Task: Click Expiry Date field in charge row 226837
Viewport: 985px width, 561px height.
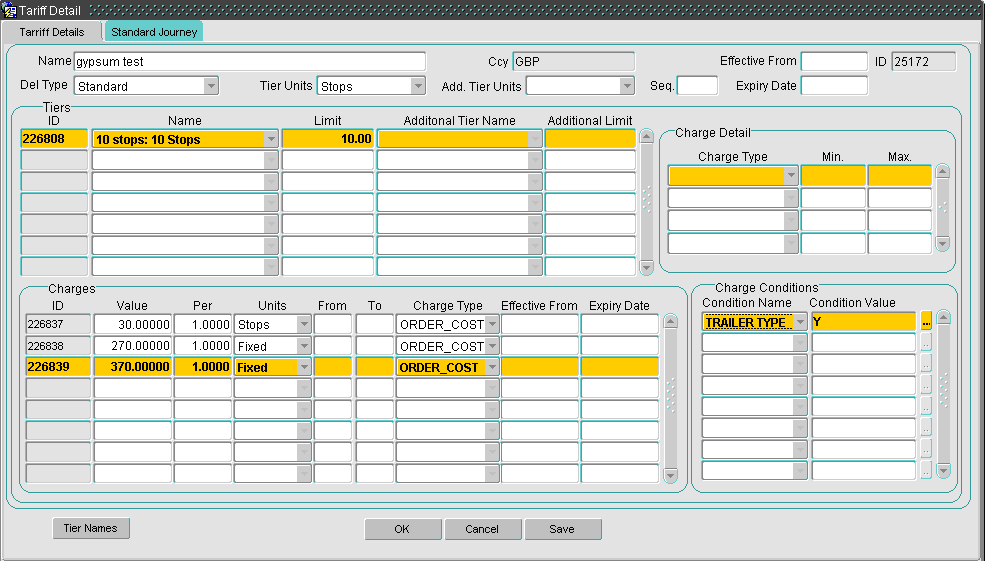Action: point(619,324)
